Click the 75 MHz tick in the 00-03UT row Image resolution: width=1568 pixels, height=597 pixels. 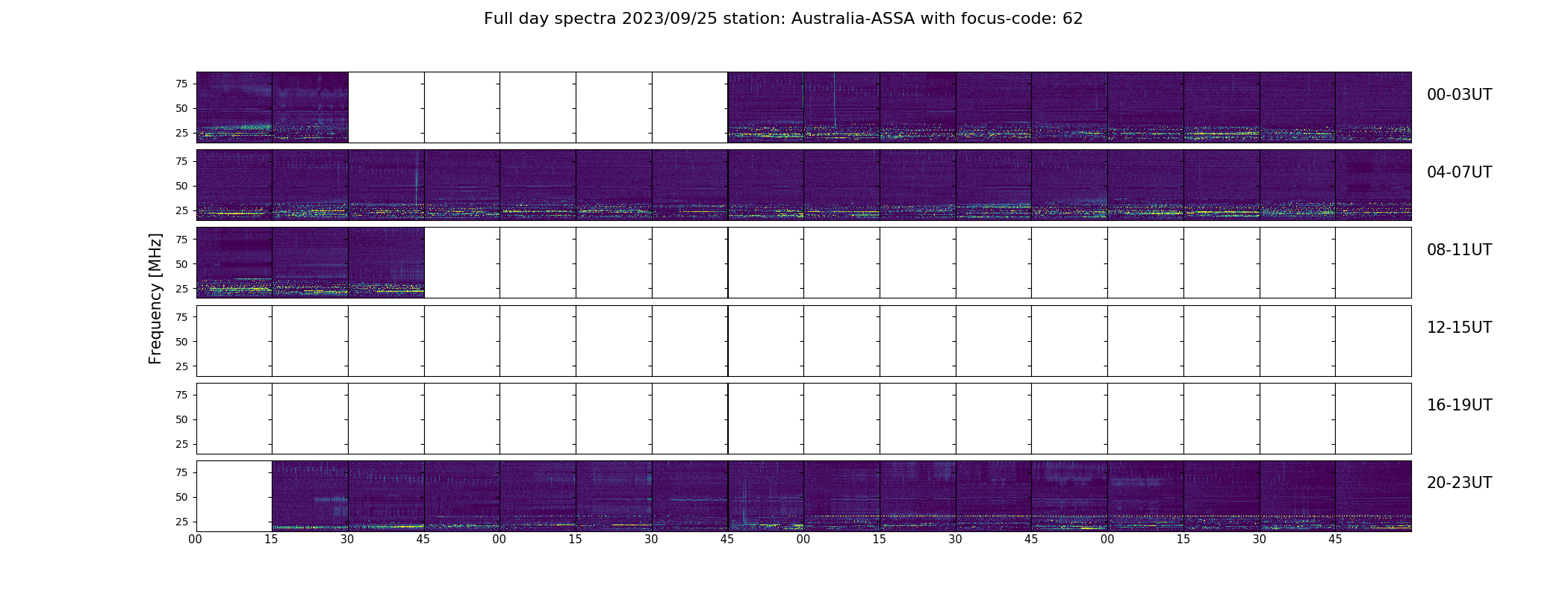(181, 84)
